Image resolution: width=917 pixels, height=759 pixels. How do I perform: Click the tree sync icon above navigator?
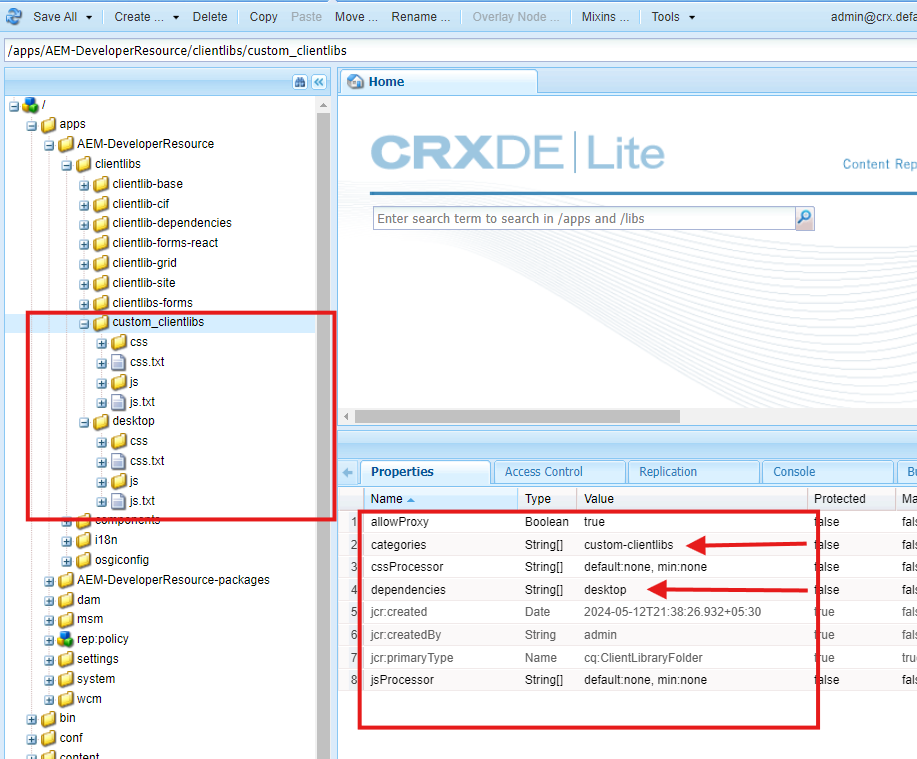click(299, 82)
